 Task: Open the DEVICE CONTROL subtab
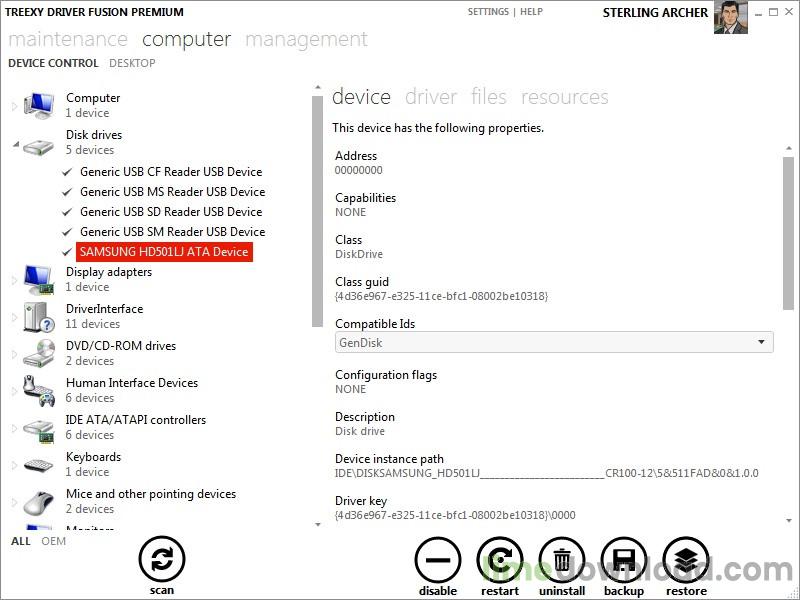coord(53,63)
